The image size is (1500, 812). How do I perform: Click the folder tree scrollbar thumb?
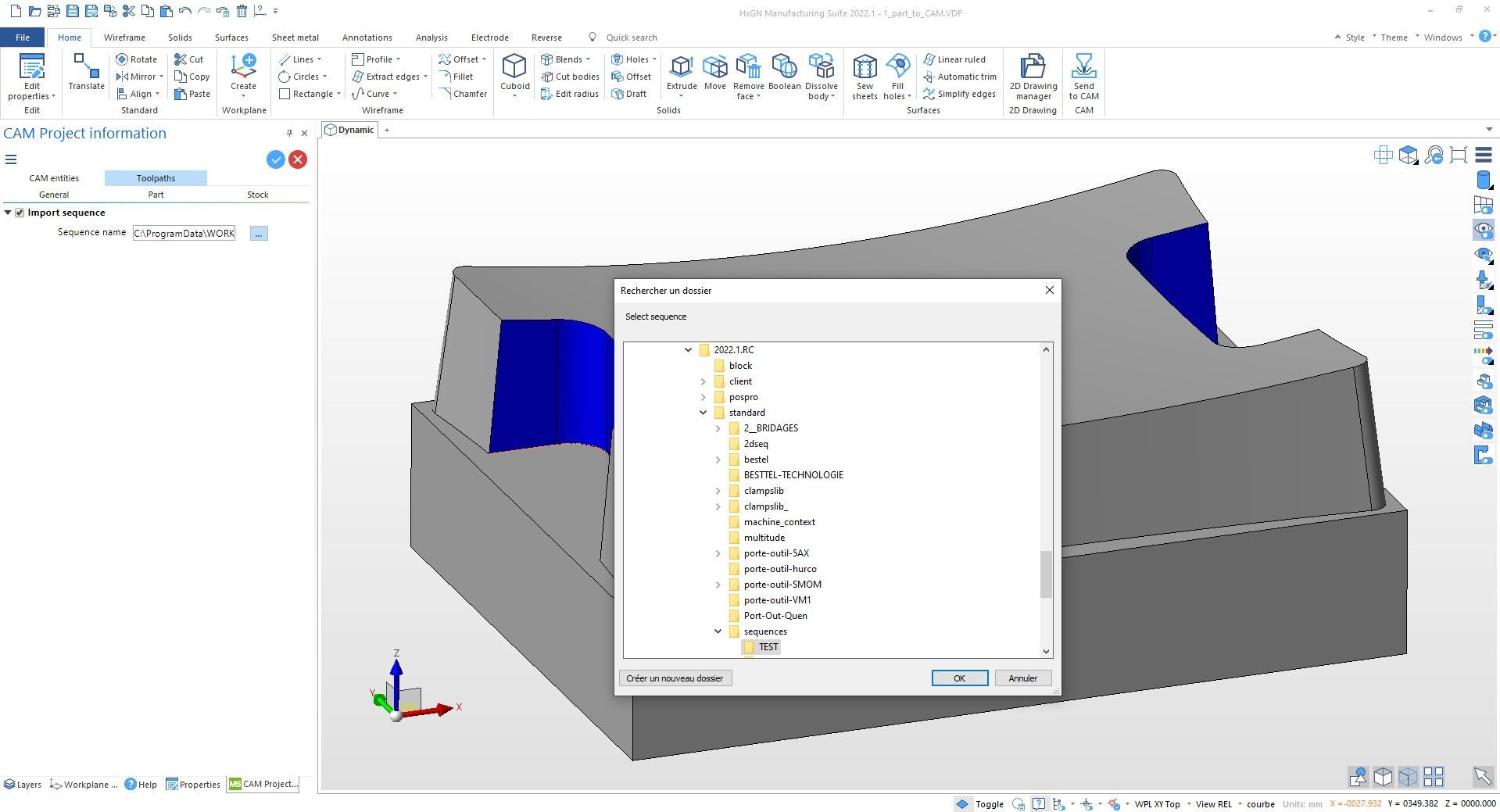click(1046, 574)
